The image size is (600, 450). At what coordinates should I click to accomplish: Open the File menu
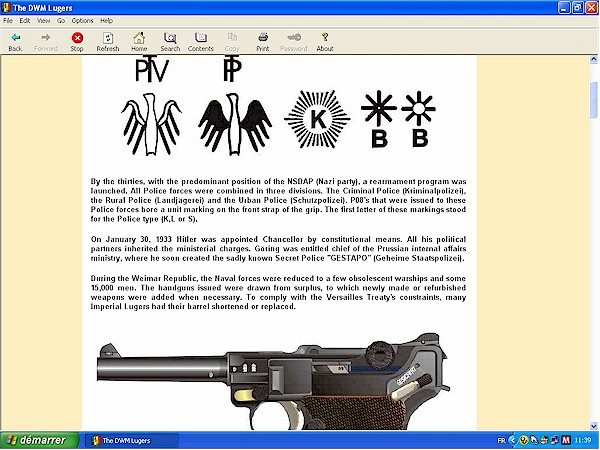8,21
